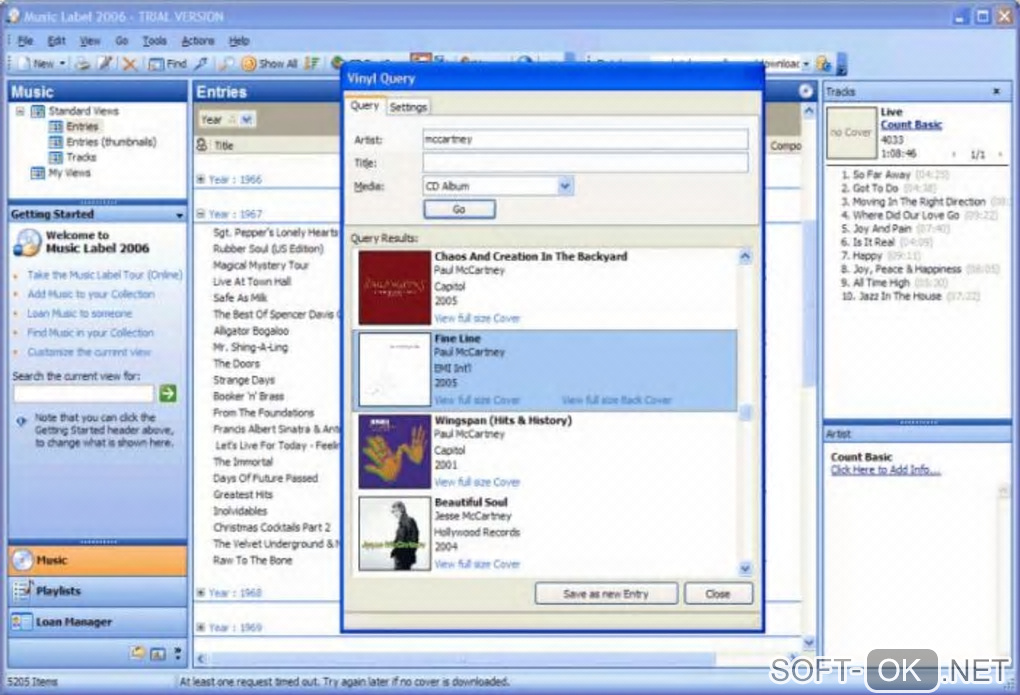
Task: Select Entries (thumbnails) view
Action: point(111,142)
